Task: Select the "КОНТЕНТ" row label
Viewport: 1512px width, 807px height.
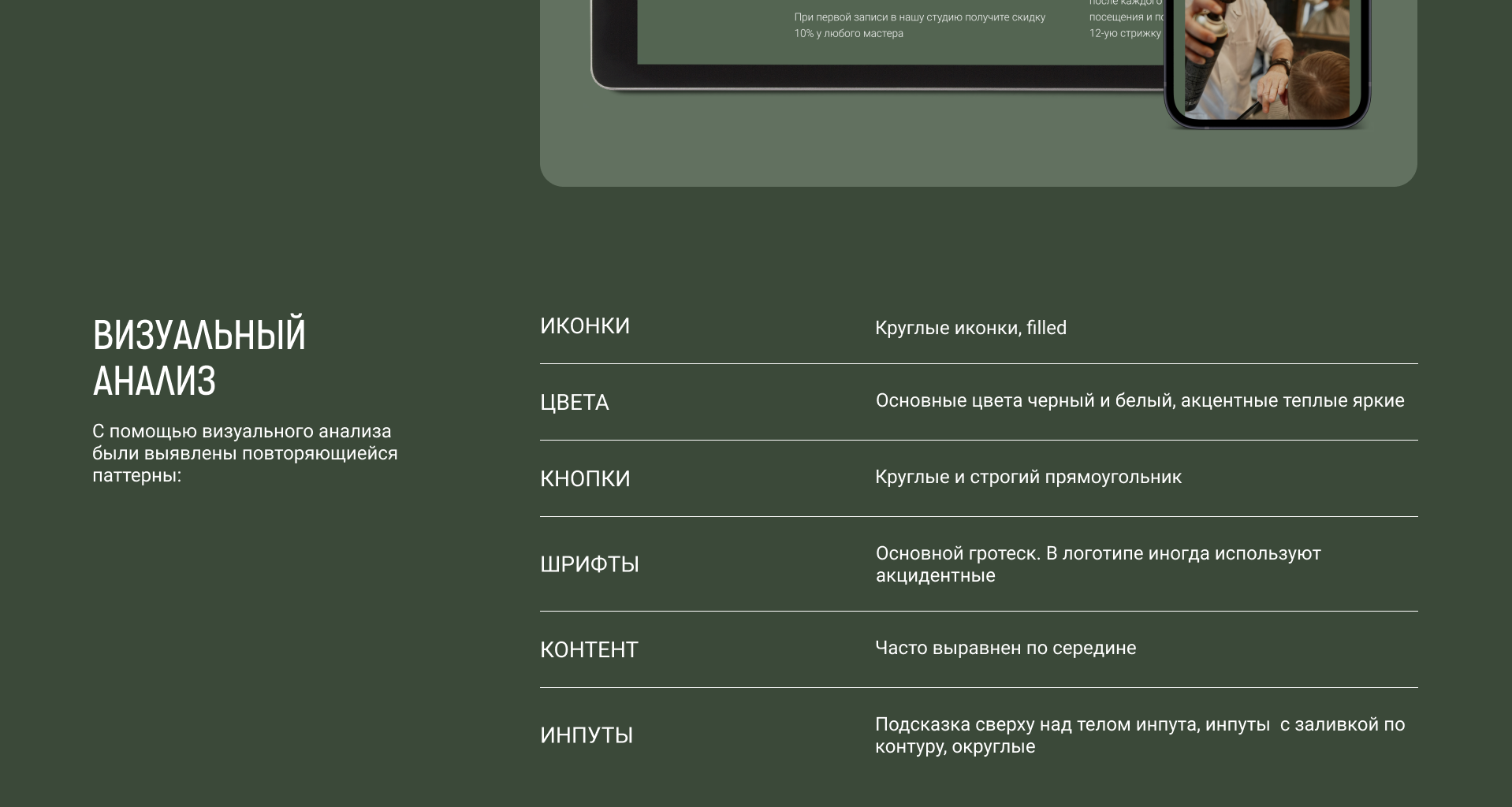Action: click(x=589, y=649)
